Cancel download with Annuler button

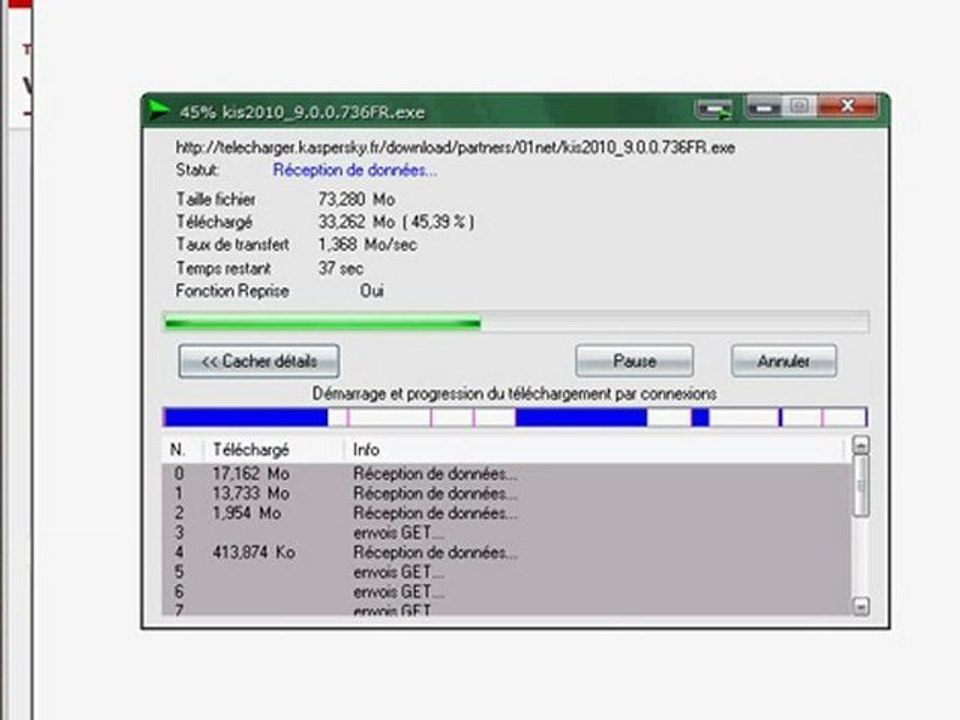tap(784, 361)
